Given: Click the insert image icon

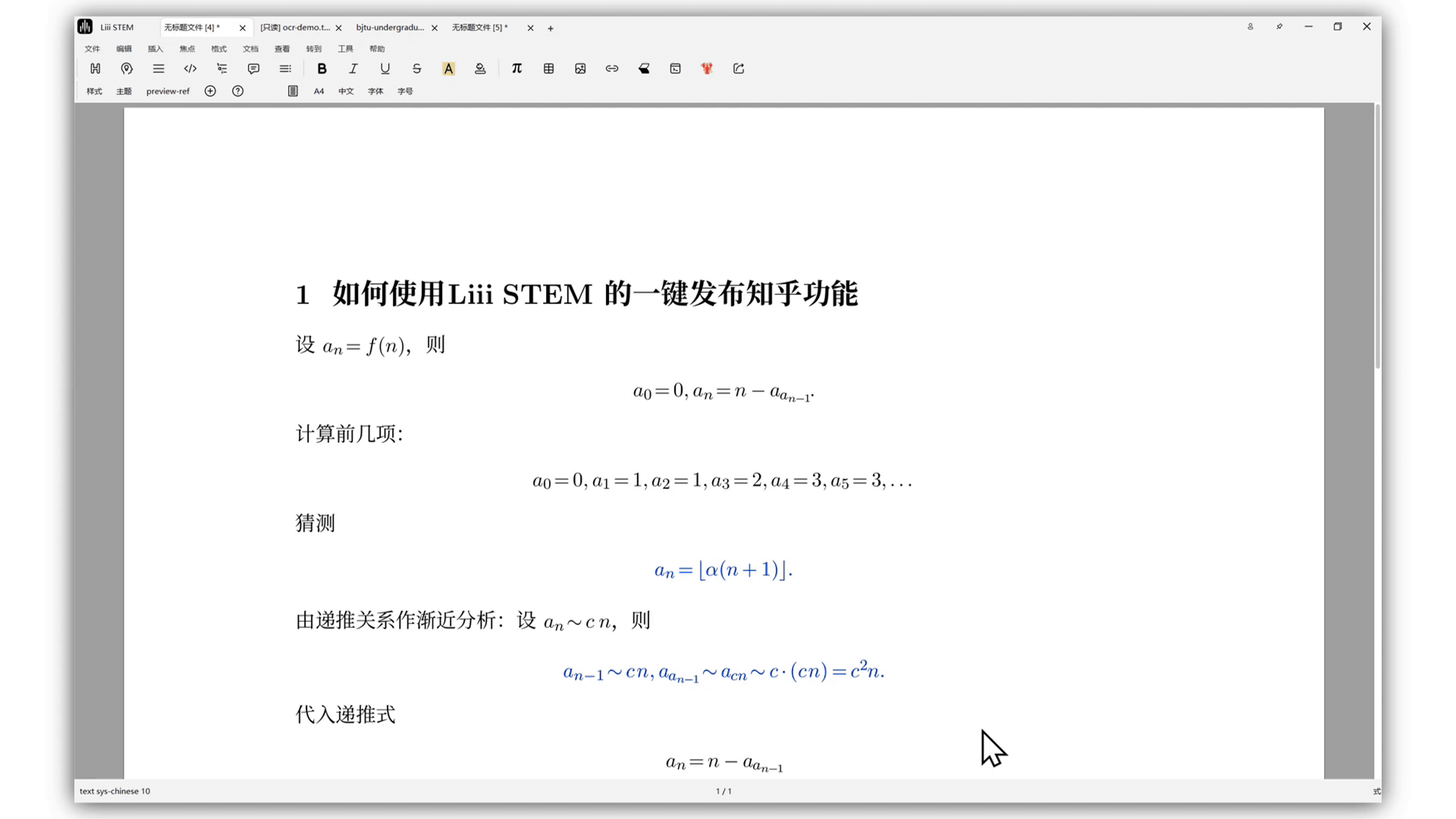Looking at the screenshot, I should [580, 68].
